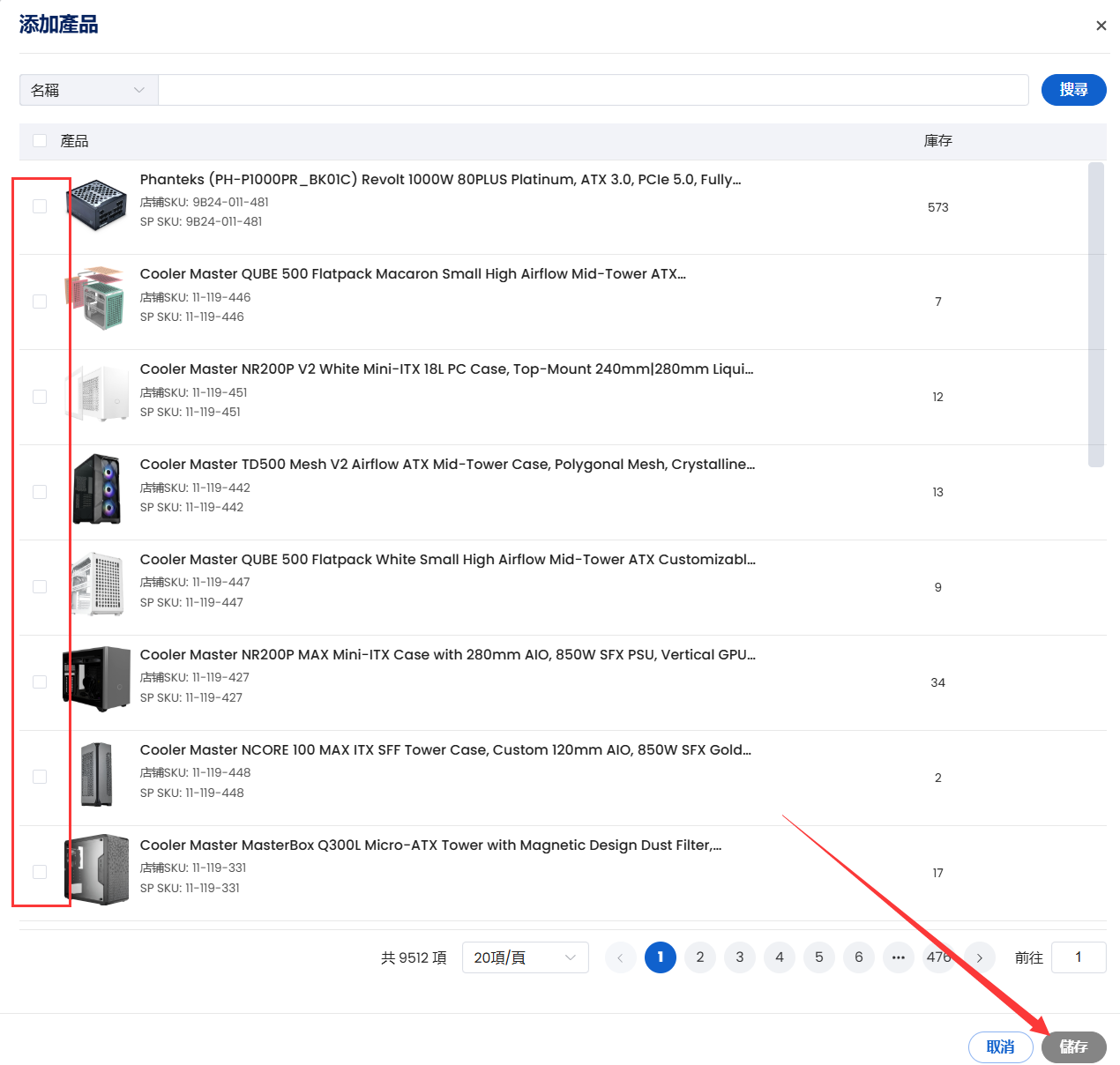Close the 添加產品 dialog

pos(1101,26)
